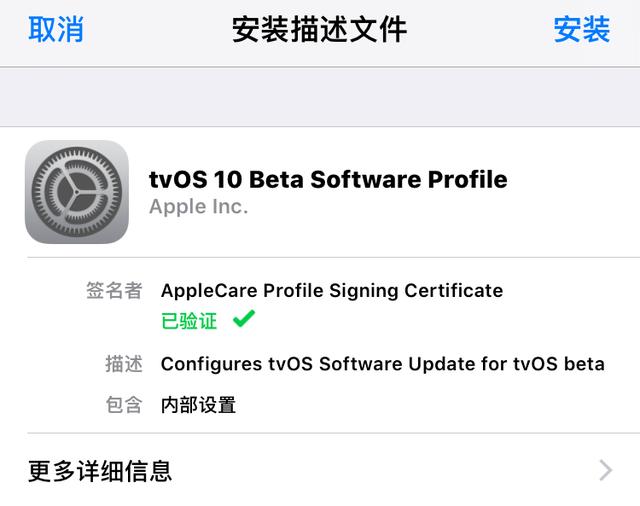Screen dimensions: 640x506
Task: Click the 描述 label
Action: click(123, 364)
